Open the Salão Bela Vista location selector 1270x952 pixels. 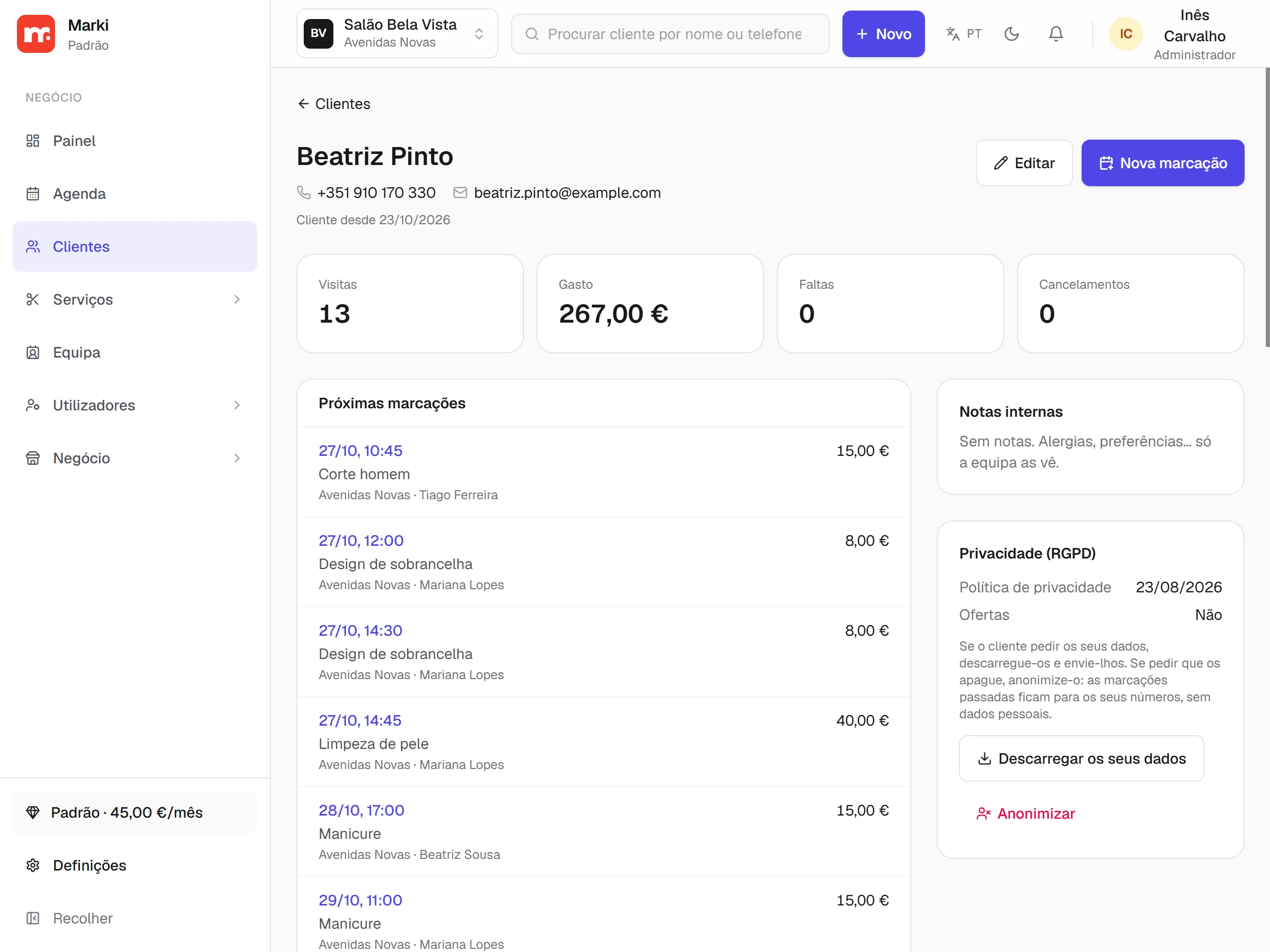coord(397,33)
